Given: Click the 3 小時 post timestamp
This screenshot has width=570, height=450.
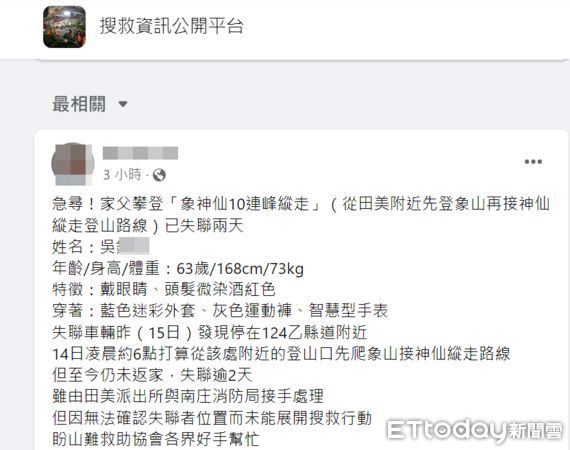Looking at the screenshot, I should [x=122, y=175].
